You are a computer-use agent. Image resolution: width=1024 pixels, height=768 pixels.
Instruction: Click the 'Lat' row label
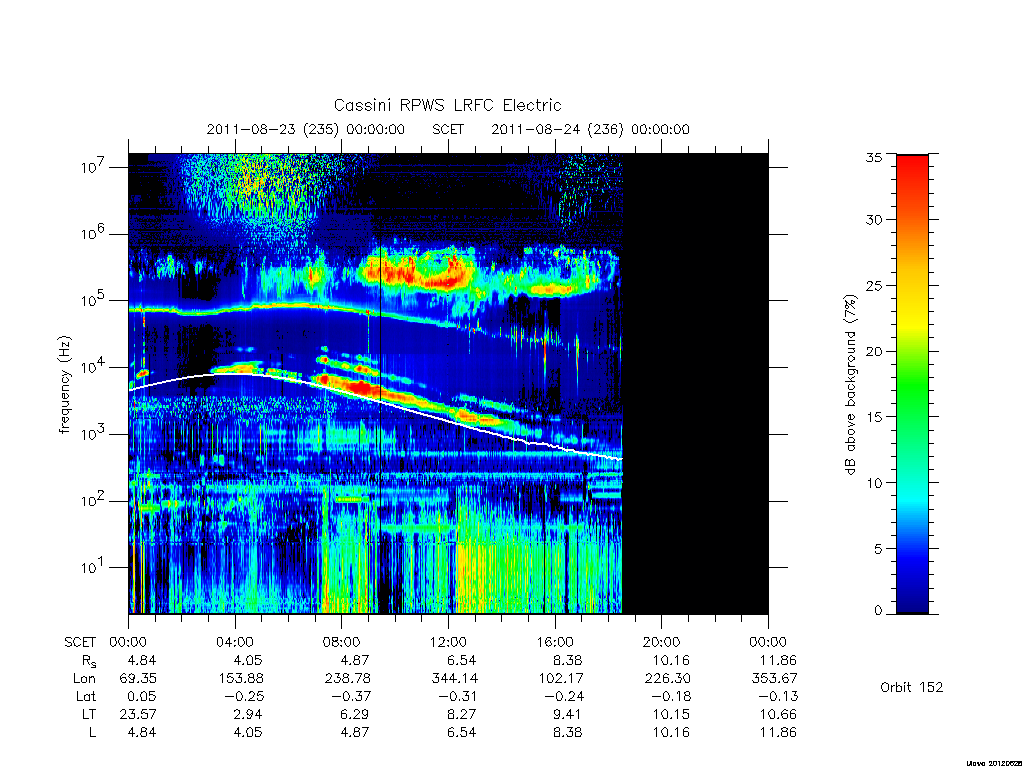point(86,696)
